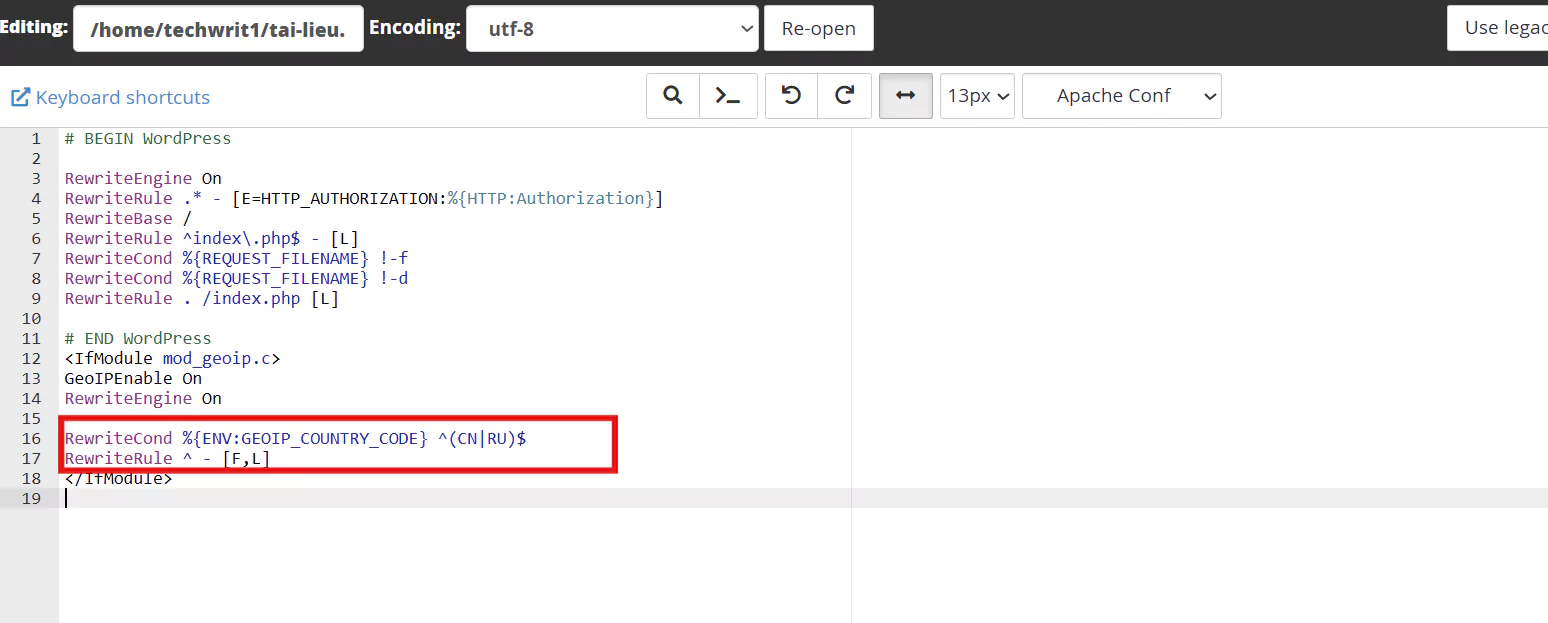Click the GeoIPEnable On line
The width and height of the screenshot is (1548, 623).
click(133, 378)
